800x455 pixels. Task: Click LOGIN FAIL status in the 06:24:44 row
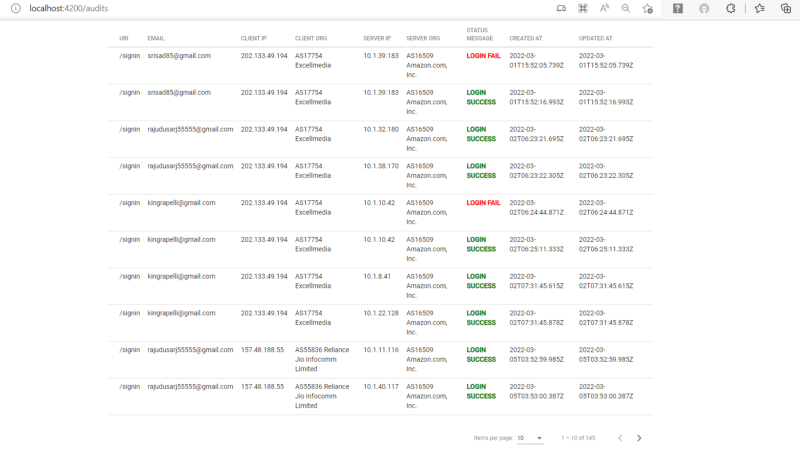click(483, 203)
